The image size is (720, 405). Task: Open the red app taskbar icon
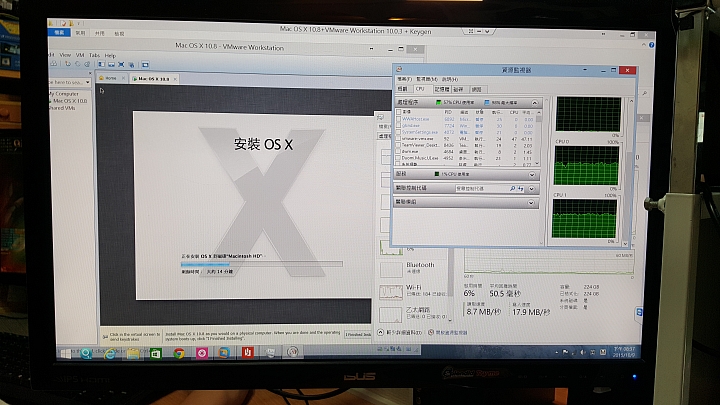pos(248,352)
